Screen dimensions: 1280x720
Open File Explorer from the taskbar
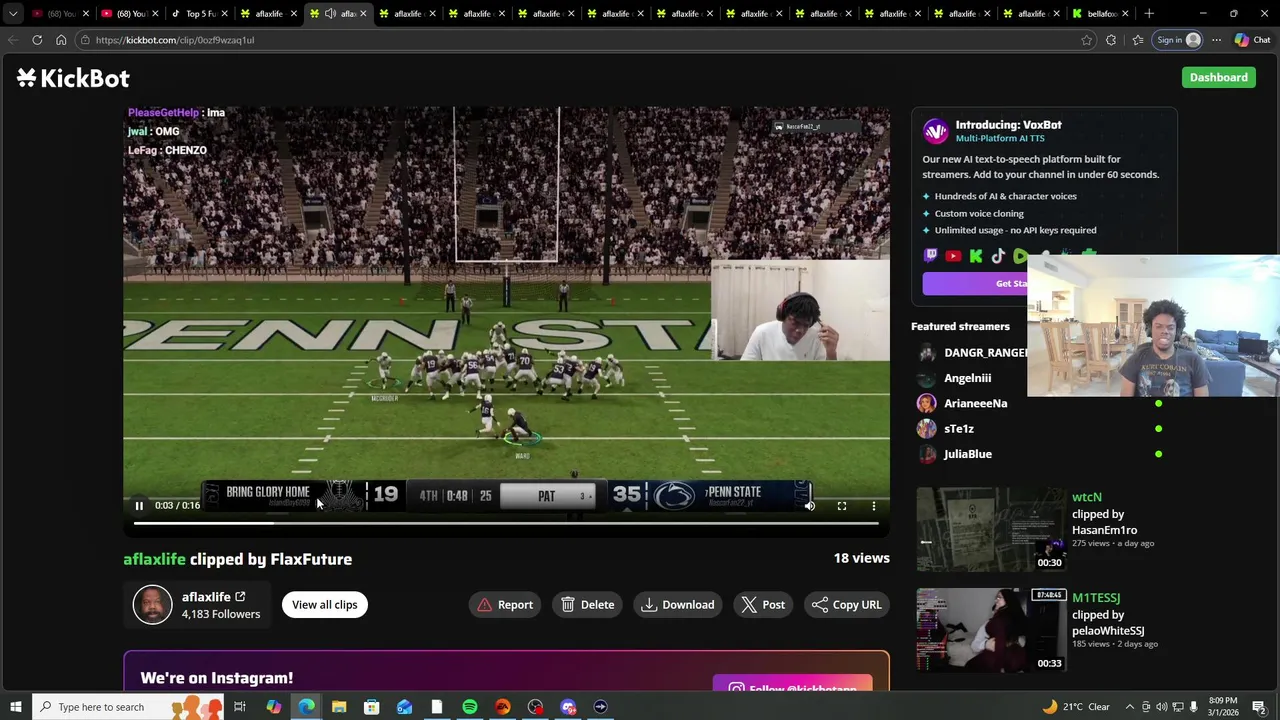pyautogui.click(x=339, y=707)
